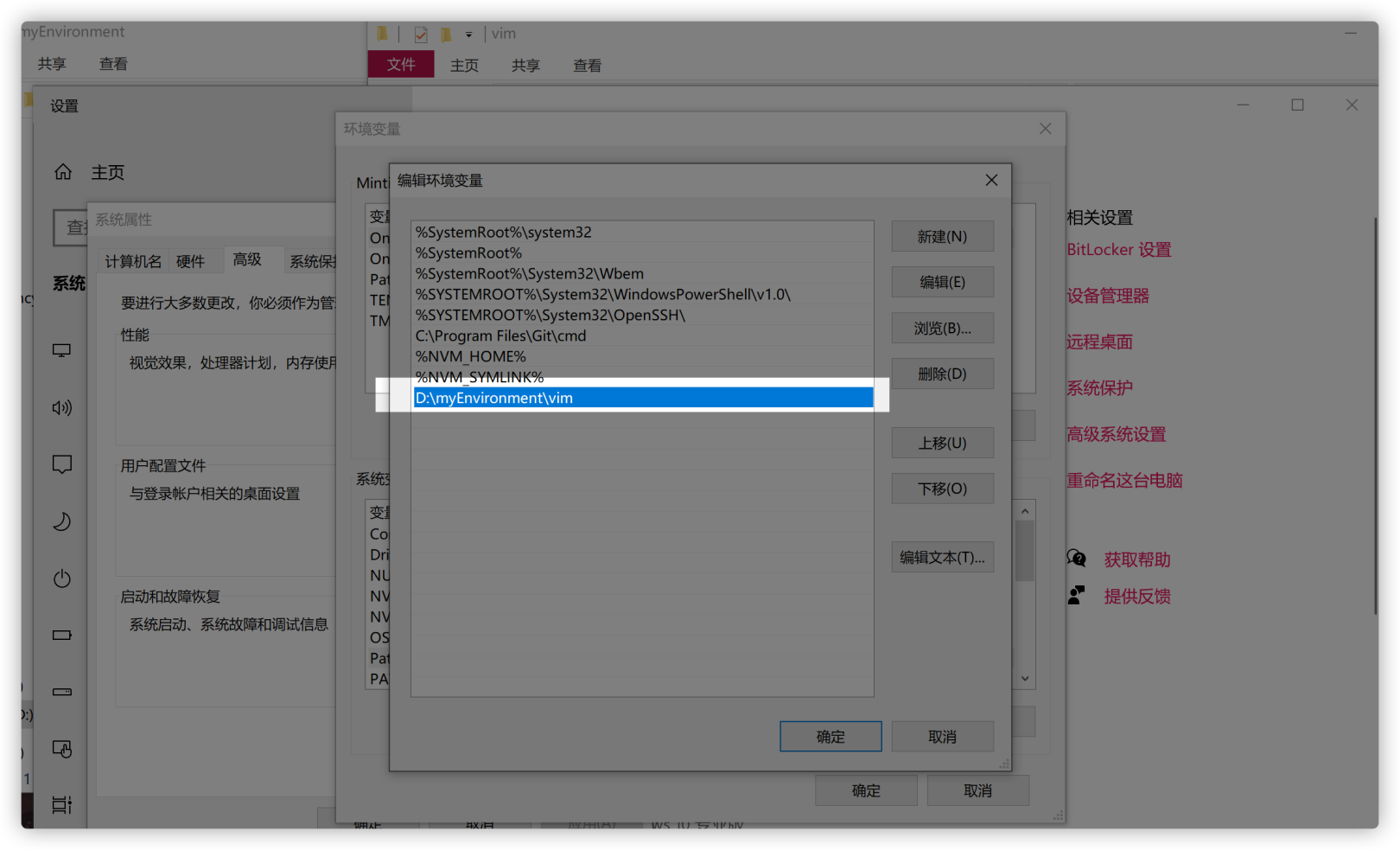
Task: Open notifications icon in Settings sidebar
Action: point(61,464)
